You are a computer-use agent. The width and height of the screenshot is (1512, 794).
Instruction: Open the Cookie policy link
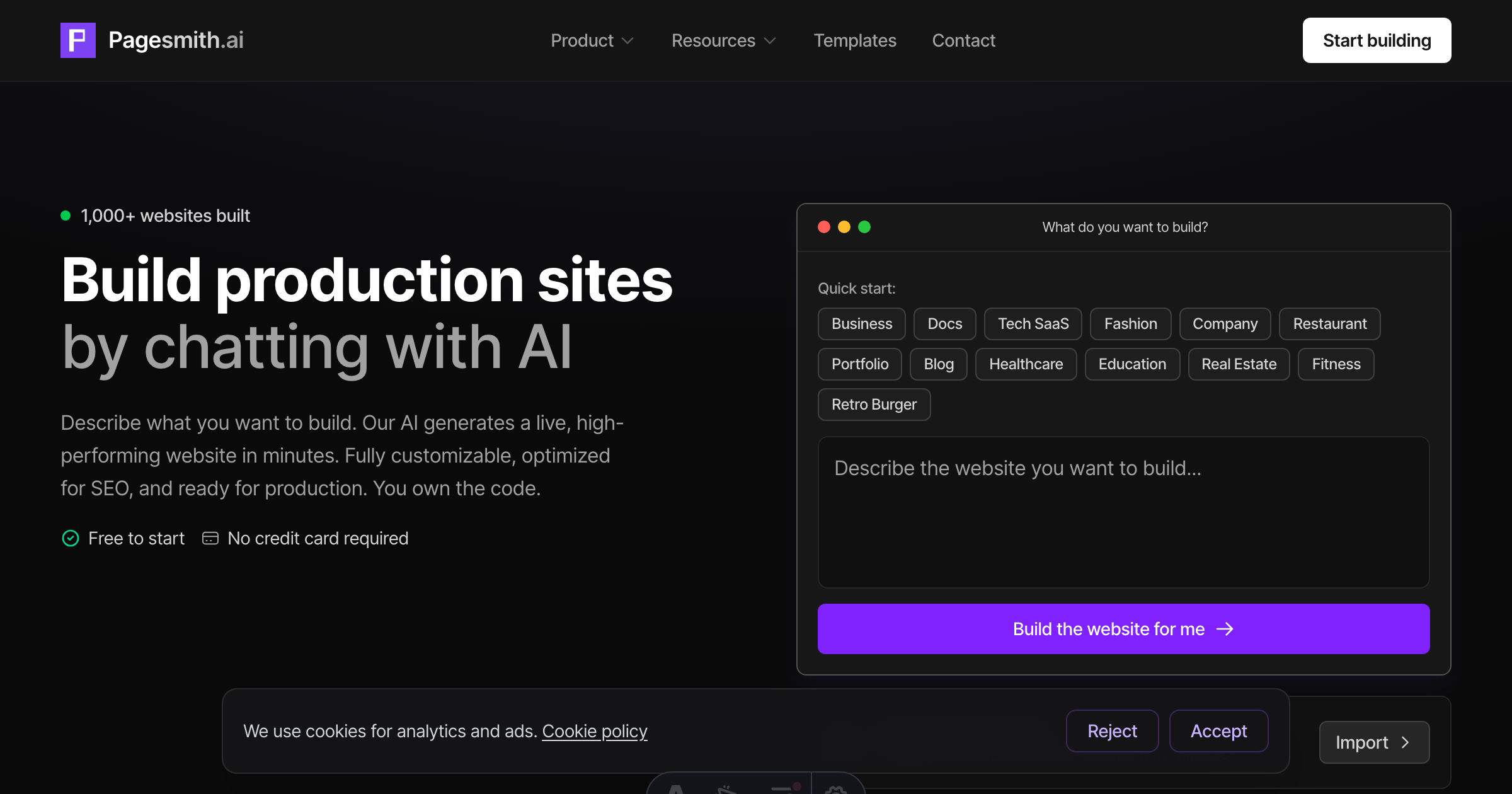(594, 731)
